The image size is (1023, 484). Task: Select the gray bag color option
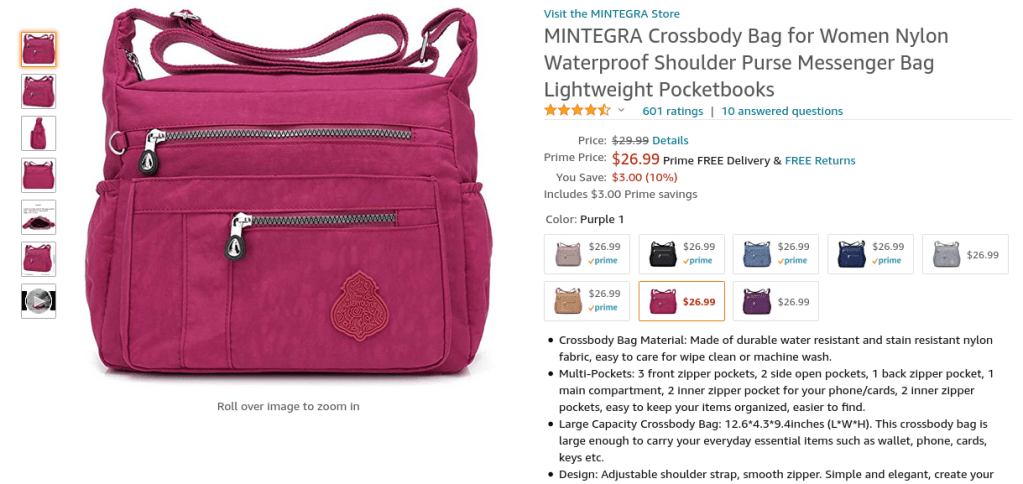965,254
